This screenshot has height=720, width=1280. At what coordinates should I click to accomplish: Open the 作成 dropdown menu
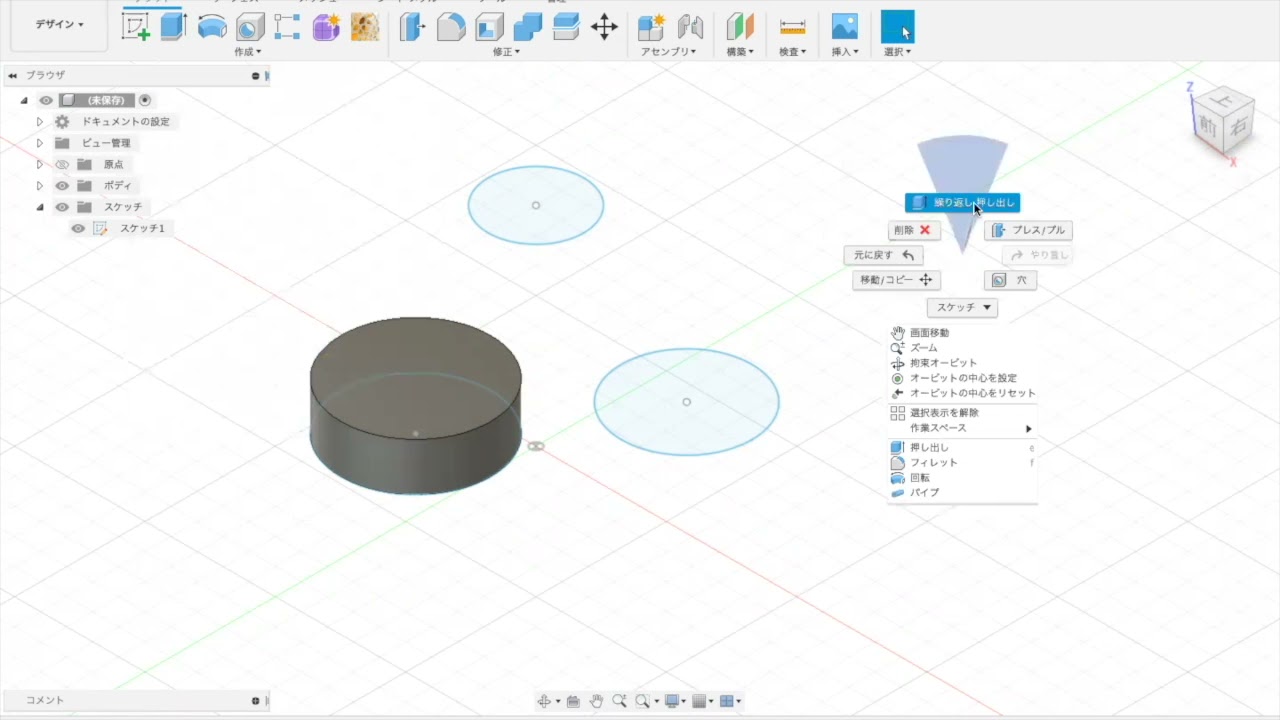click(x=247, y=51)
